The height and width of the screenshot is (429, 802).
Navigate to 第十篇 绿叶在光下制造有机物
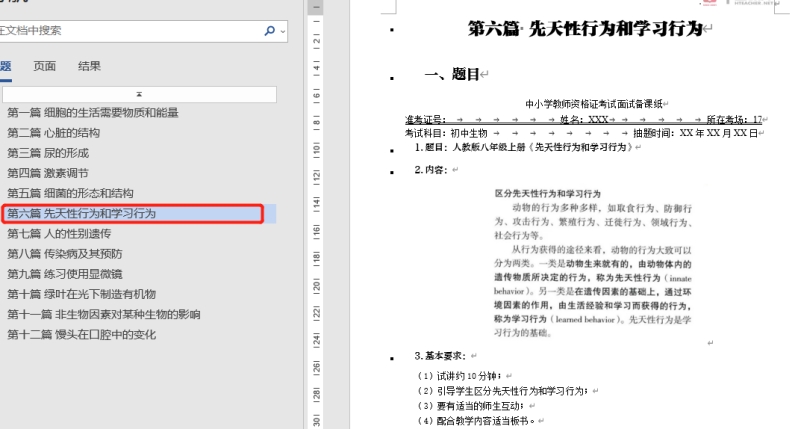(82, 294)
